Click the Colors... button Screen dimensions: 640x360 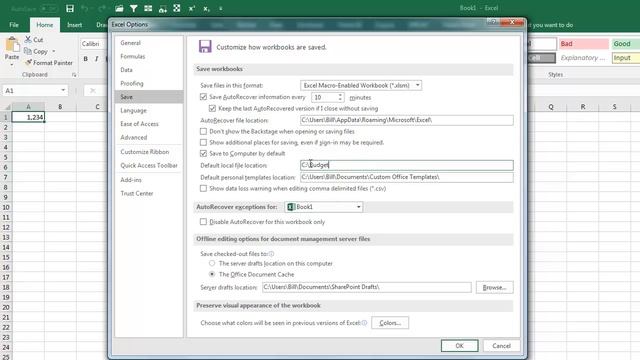390,323
